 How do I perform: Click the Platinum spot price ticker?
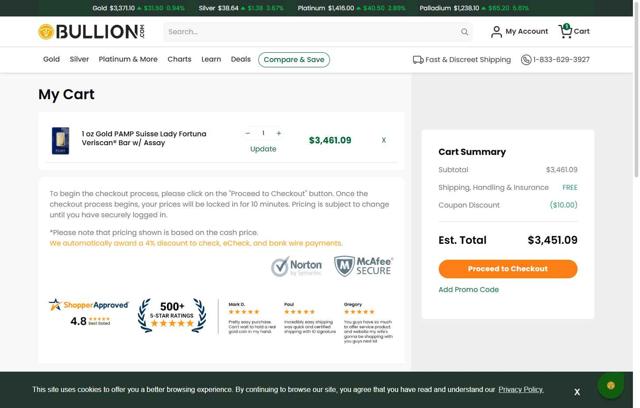click(x=351, y=8)
